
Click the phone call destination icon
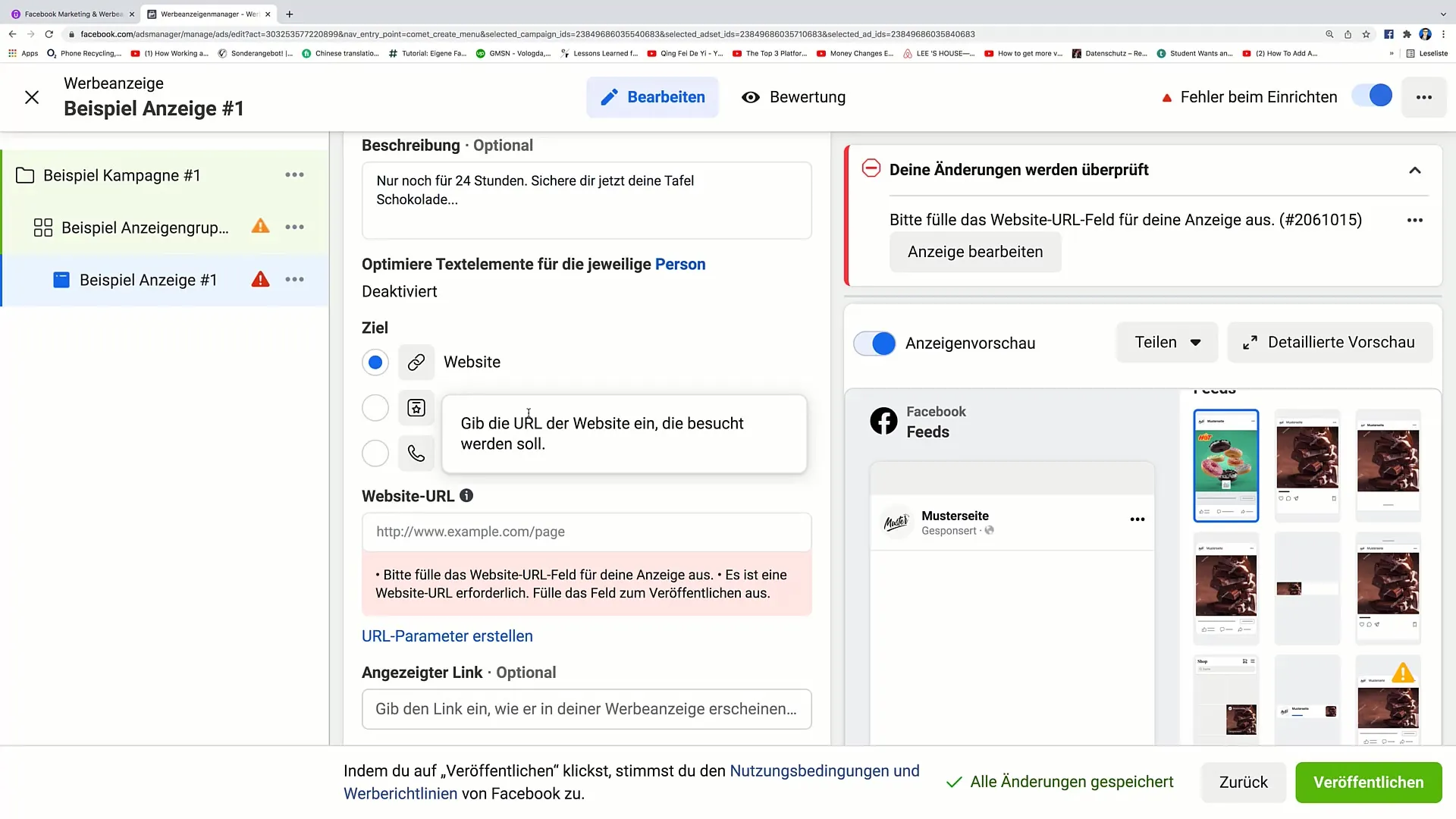pyautogui.click(x=416, y=453)
